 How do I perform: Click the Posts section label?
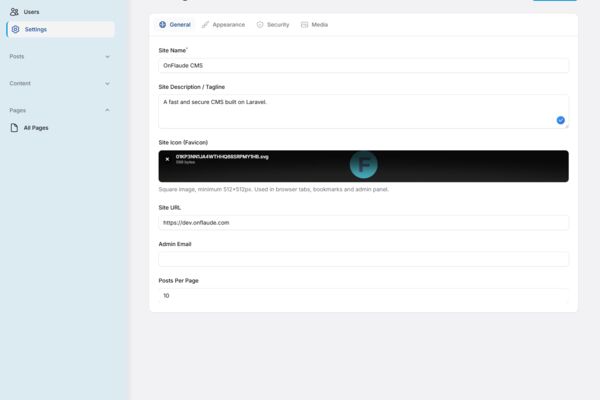click(17, 56)
